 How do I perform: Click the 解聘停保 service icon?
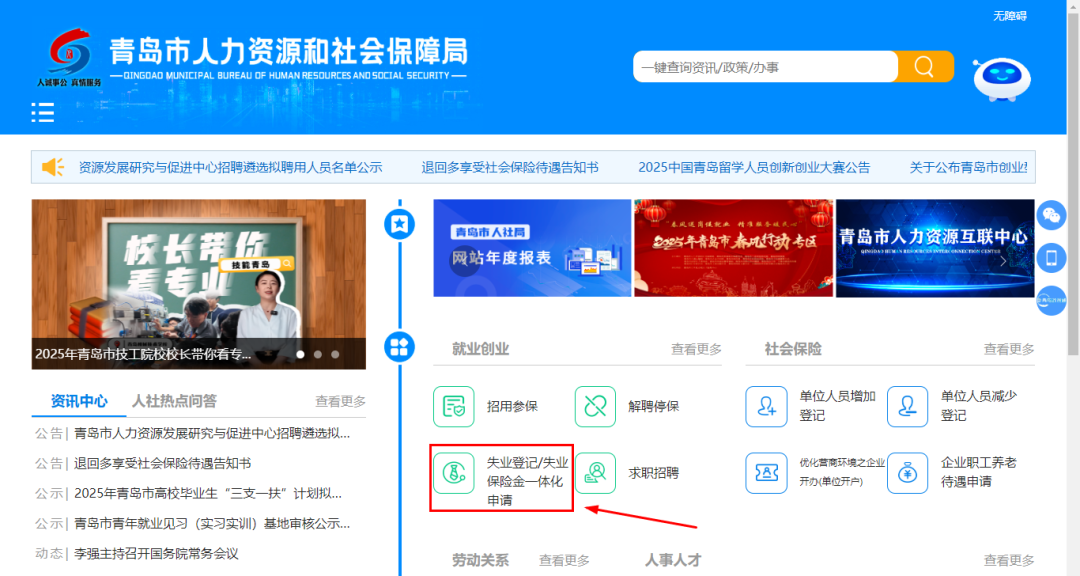594,406
